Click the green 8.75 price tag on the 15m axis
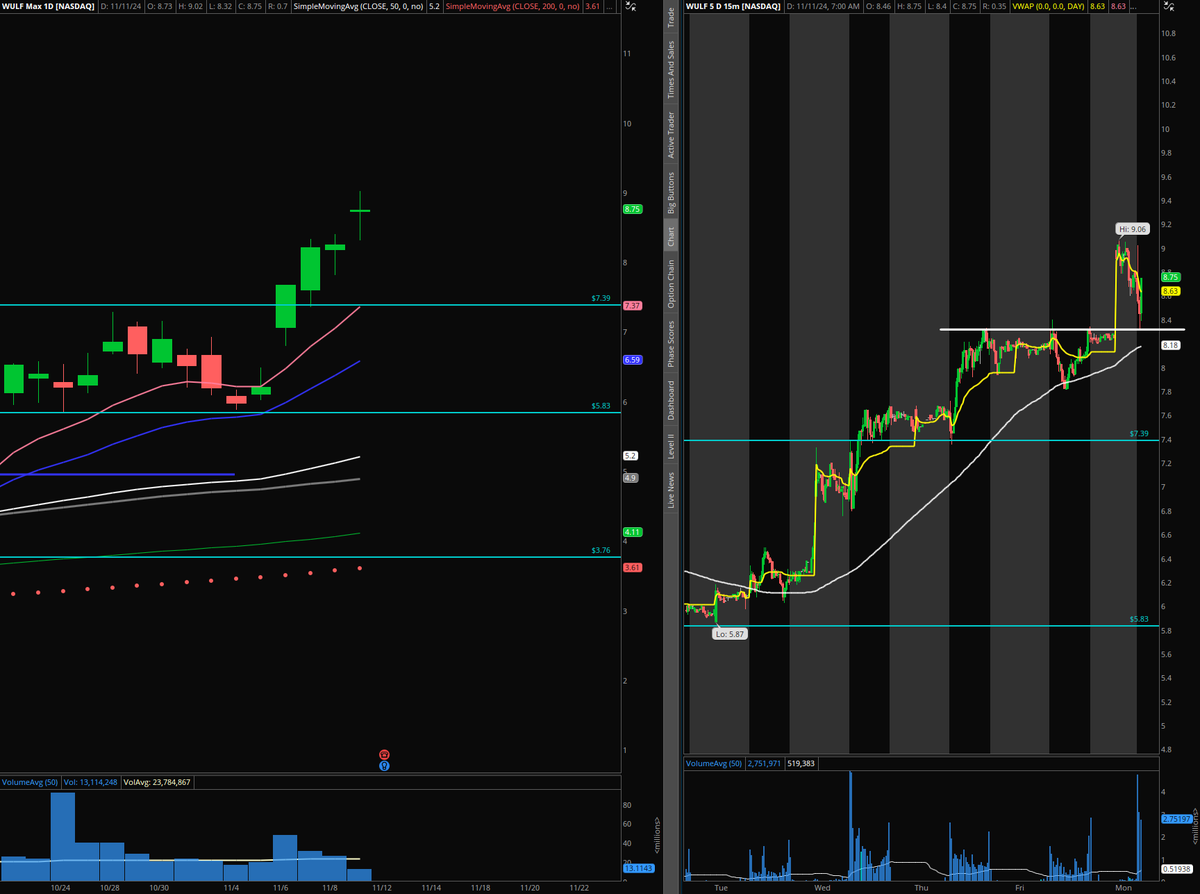 [x=1172, y=276]
